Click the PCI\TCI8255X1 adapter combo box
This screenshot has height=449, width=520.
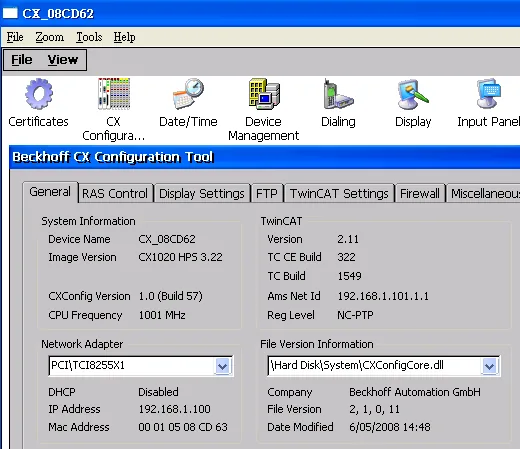click(x=140, y=366)
